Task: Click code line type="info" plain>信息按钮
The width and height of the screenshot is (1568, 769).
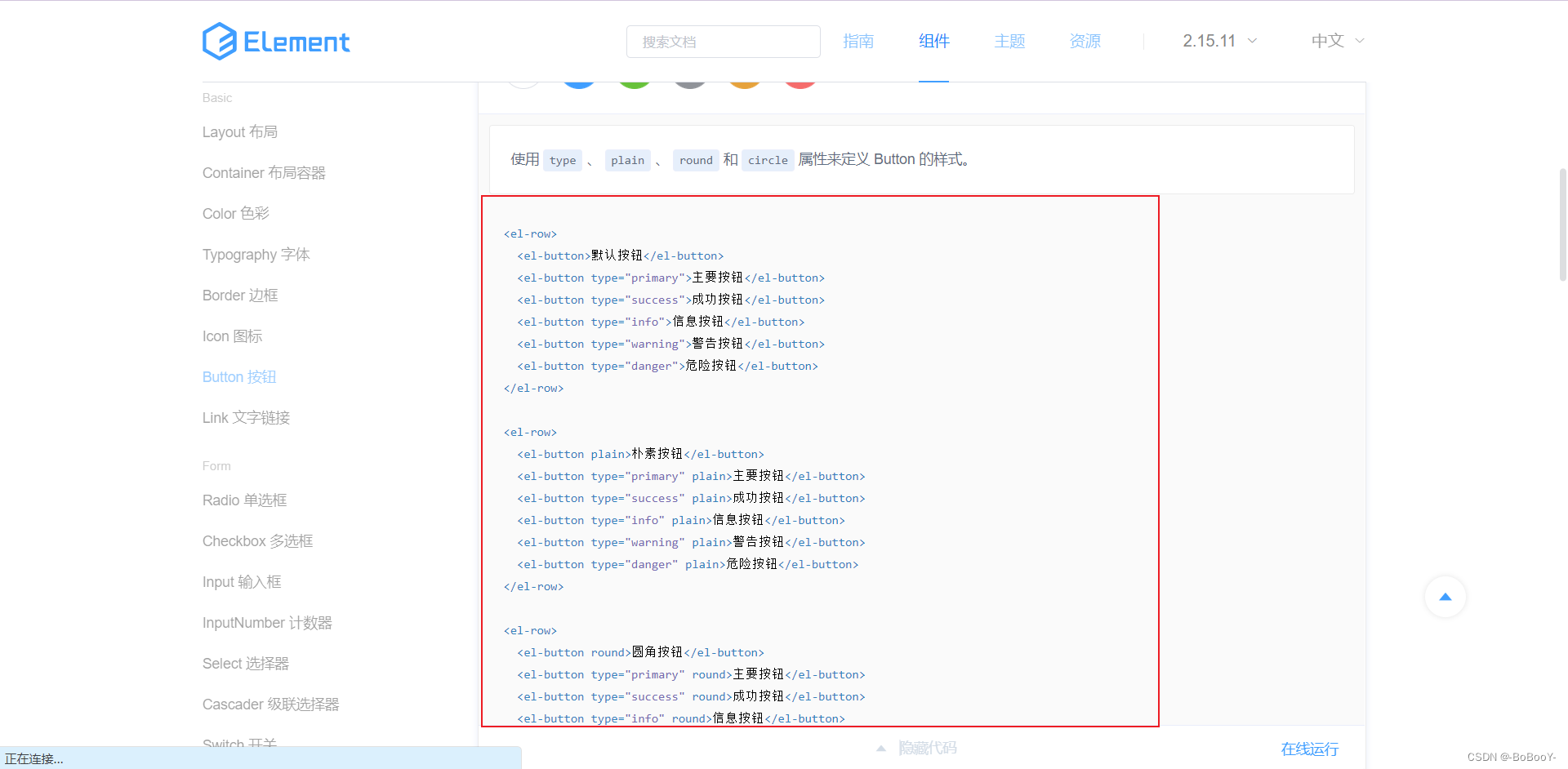Action: click(681, 520)
